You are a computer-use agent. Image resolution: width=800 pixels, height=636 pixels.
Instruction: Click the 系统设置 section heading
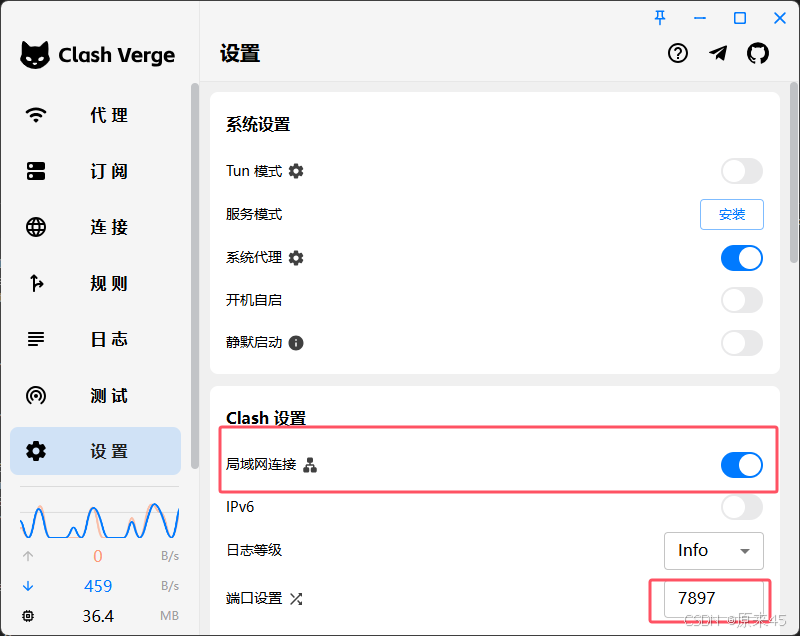[258, 124]
